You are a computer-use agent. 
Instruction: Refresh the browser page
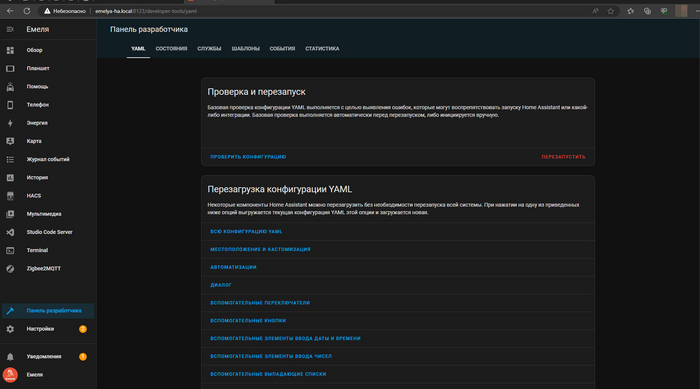(x=27, y=11)
